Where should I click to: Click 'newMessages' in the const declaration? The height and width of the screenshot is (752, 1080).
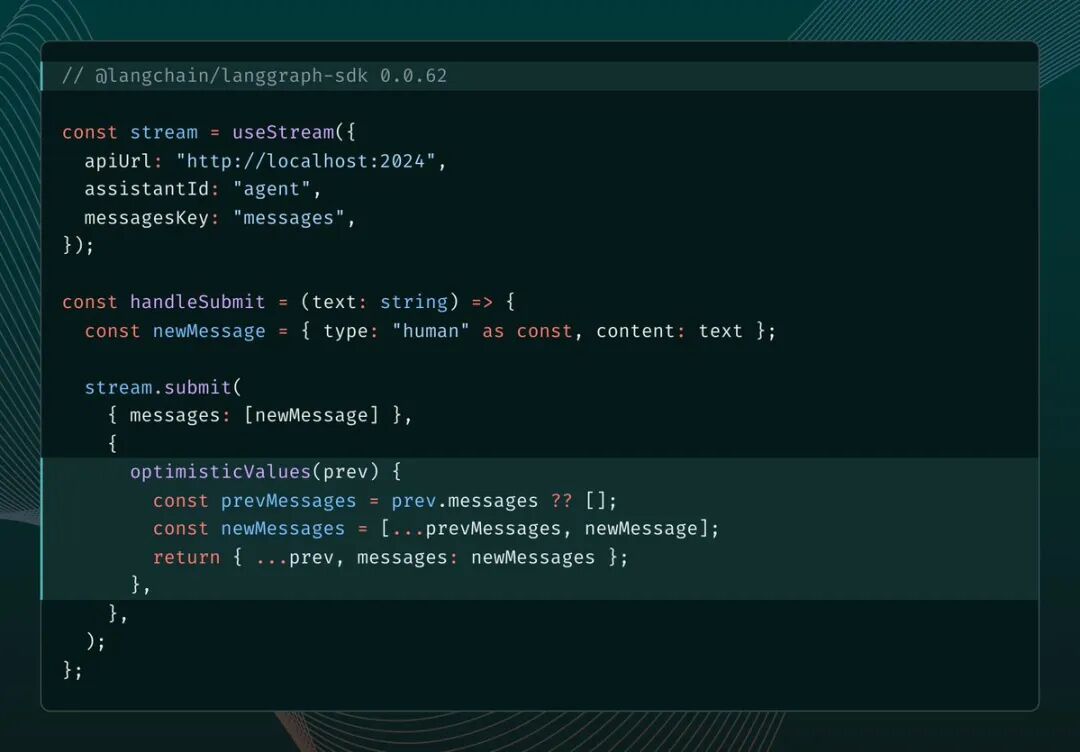click(x=282, y=529)
